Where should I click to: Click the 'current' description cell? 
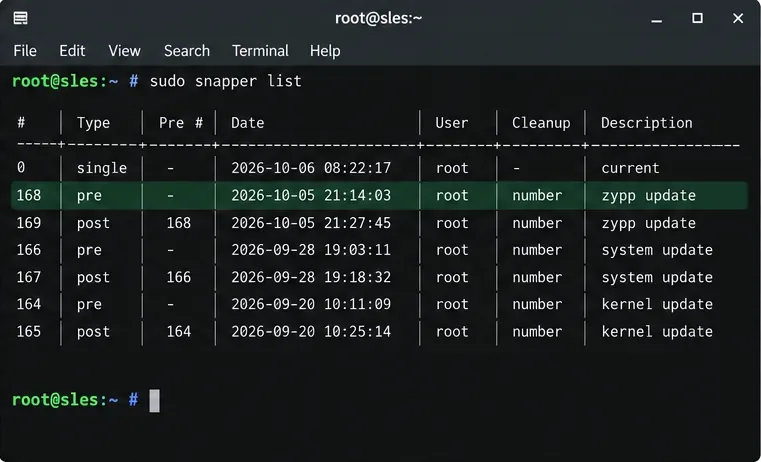(630, 168)
